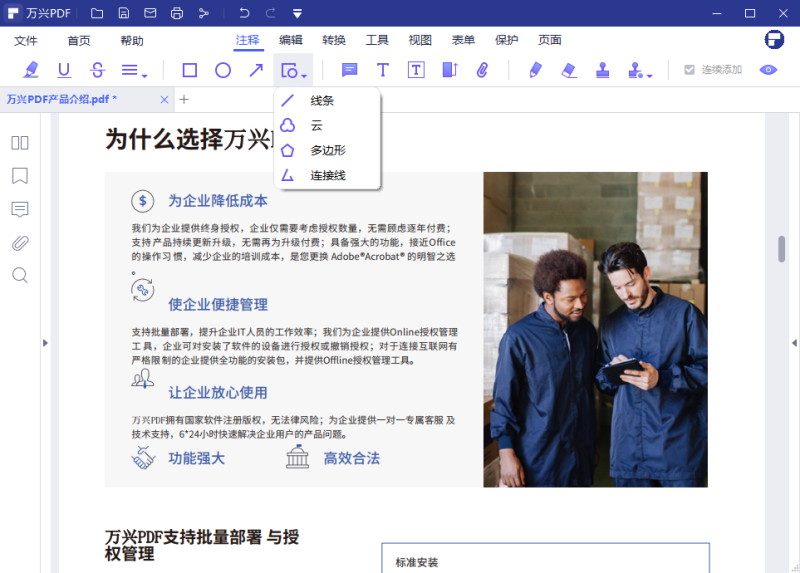The image size is (800, 573).
Task: Click the underline annotation tool
Action: tap(64, 70)
